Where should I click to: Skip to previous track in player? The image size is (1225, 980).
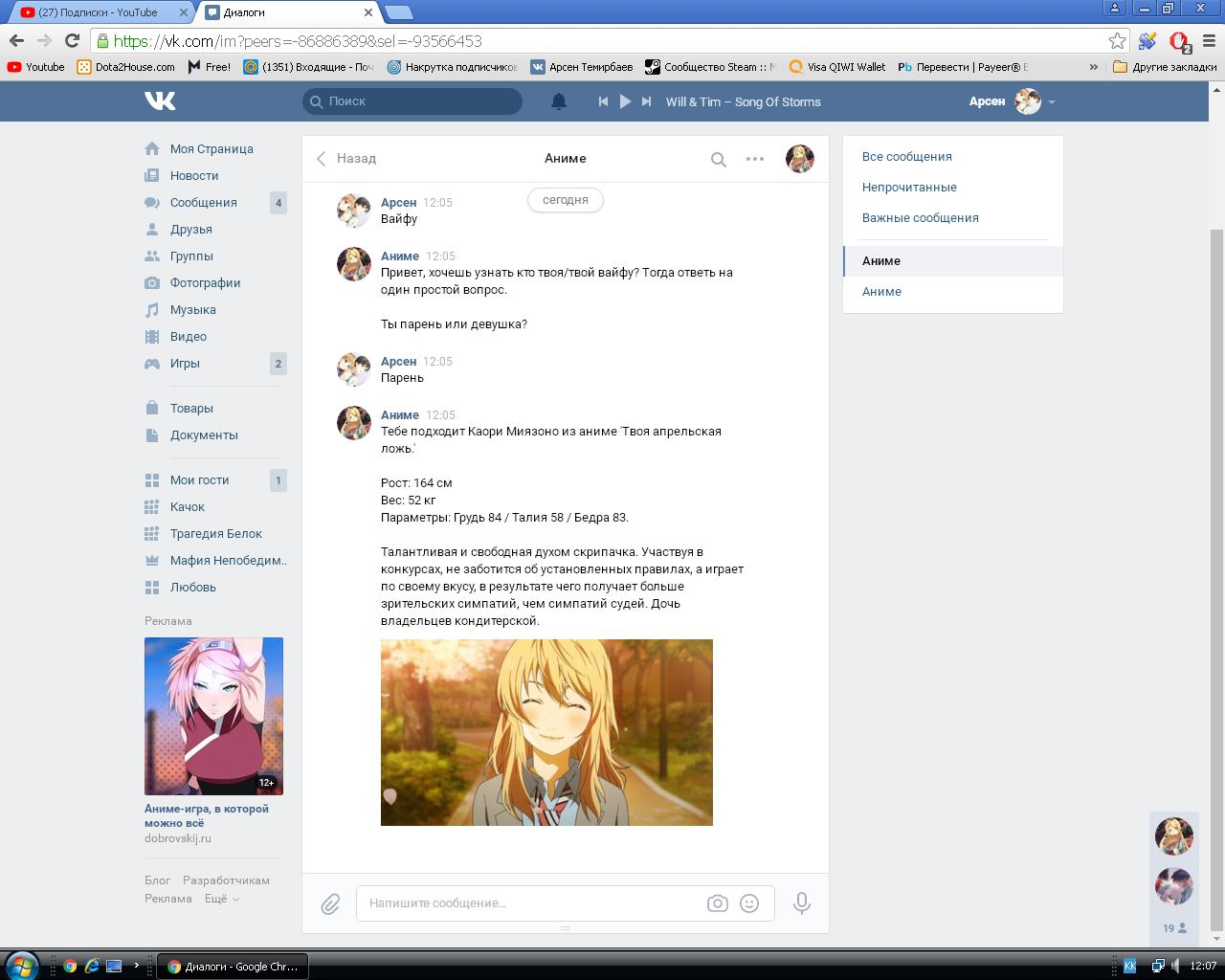click(x=603, y=101)
